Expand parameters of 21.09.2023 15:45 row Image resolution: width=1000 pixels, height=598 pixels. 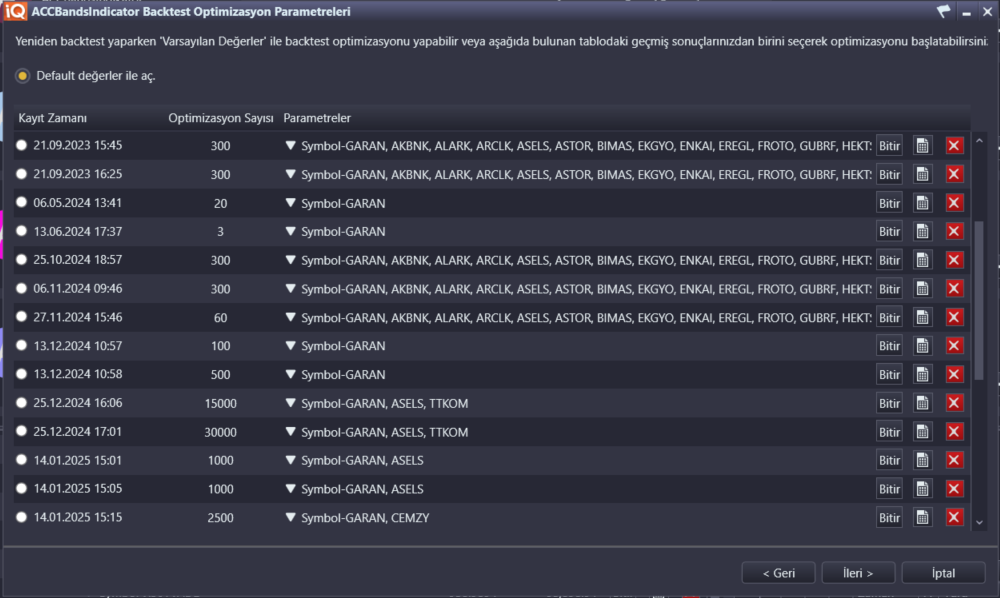(x=290, y=145)
